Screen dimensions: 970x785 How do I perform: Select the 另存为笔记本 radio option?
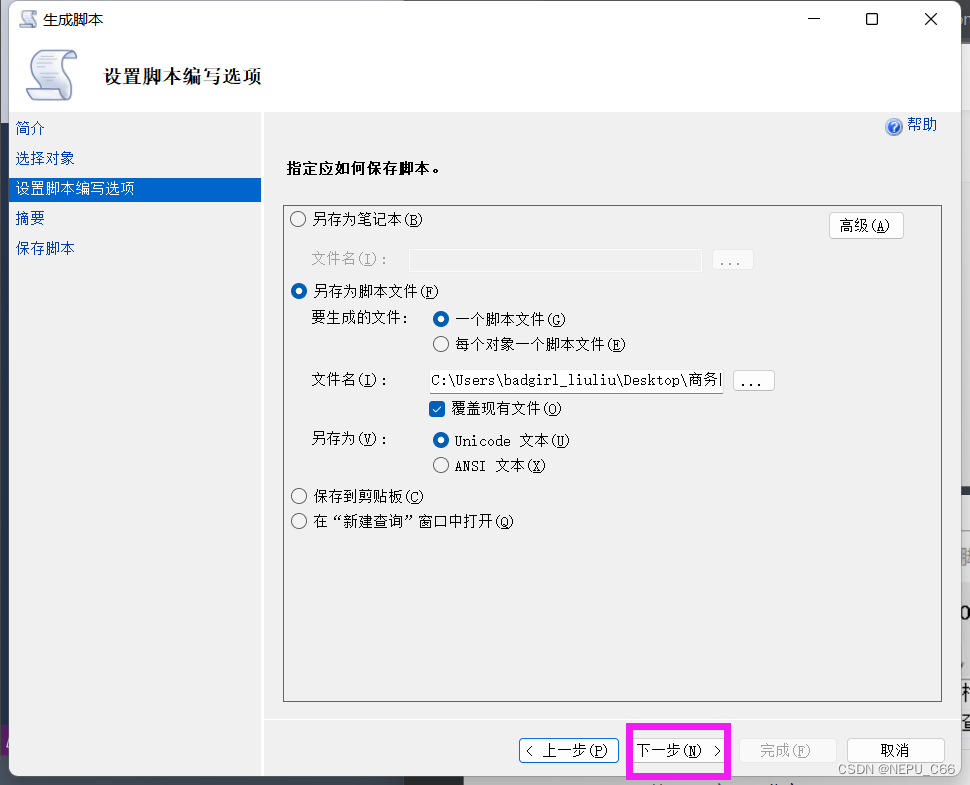(298, 219)
